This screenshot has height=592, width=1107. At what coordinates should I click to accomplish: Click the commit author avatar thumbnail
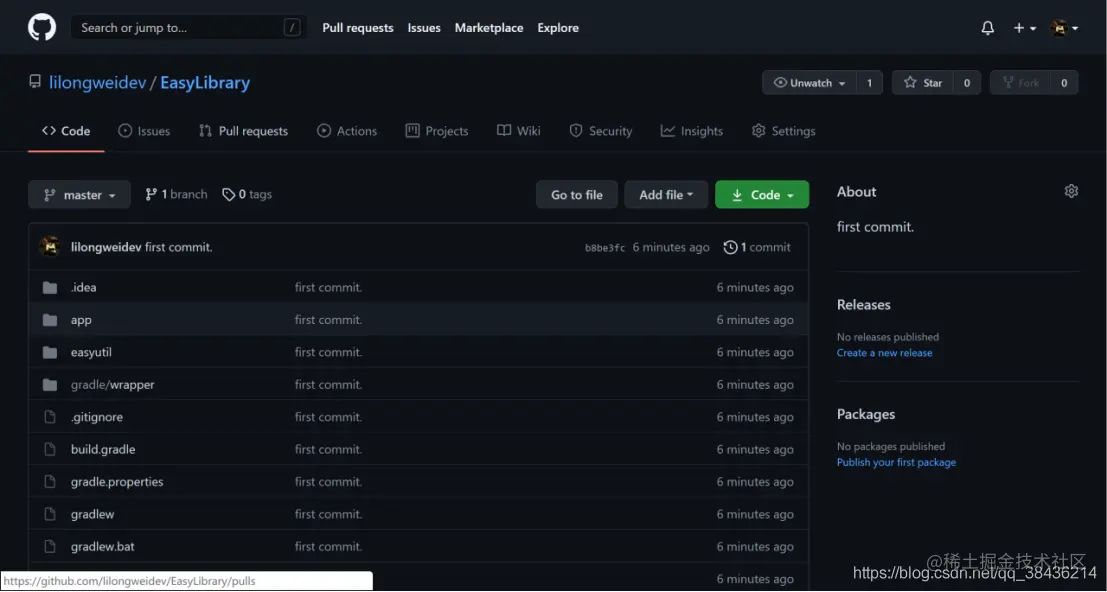coord(50,247)
